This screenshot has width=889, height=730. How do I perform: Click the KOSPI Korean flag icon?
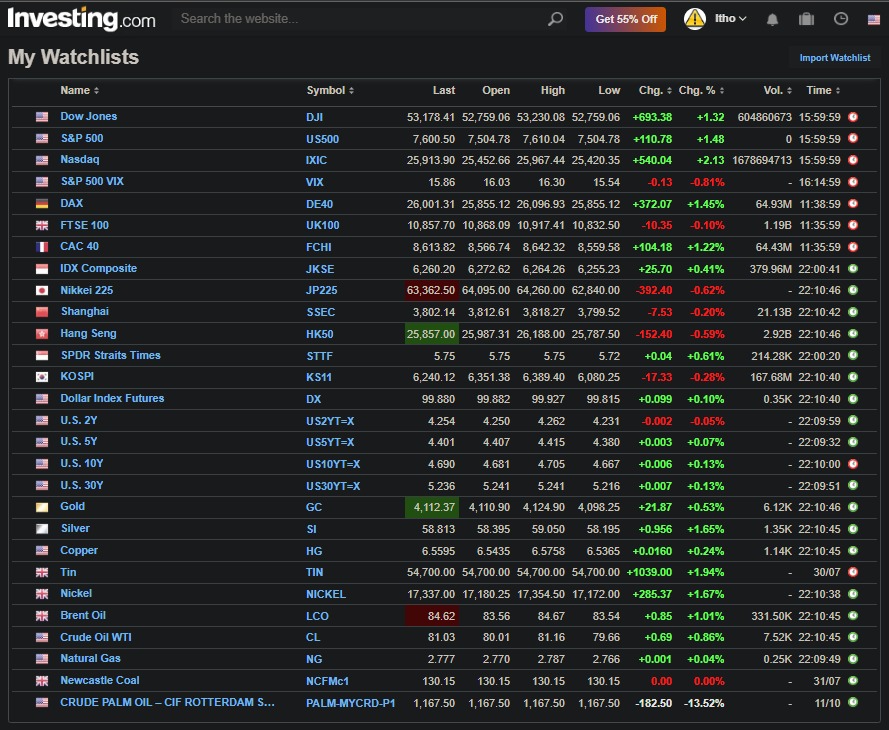click(x=42, y=377)
